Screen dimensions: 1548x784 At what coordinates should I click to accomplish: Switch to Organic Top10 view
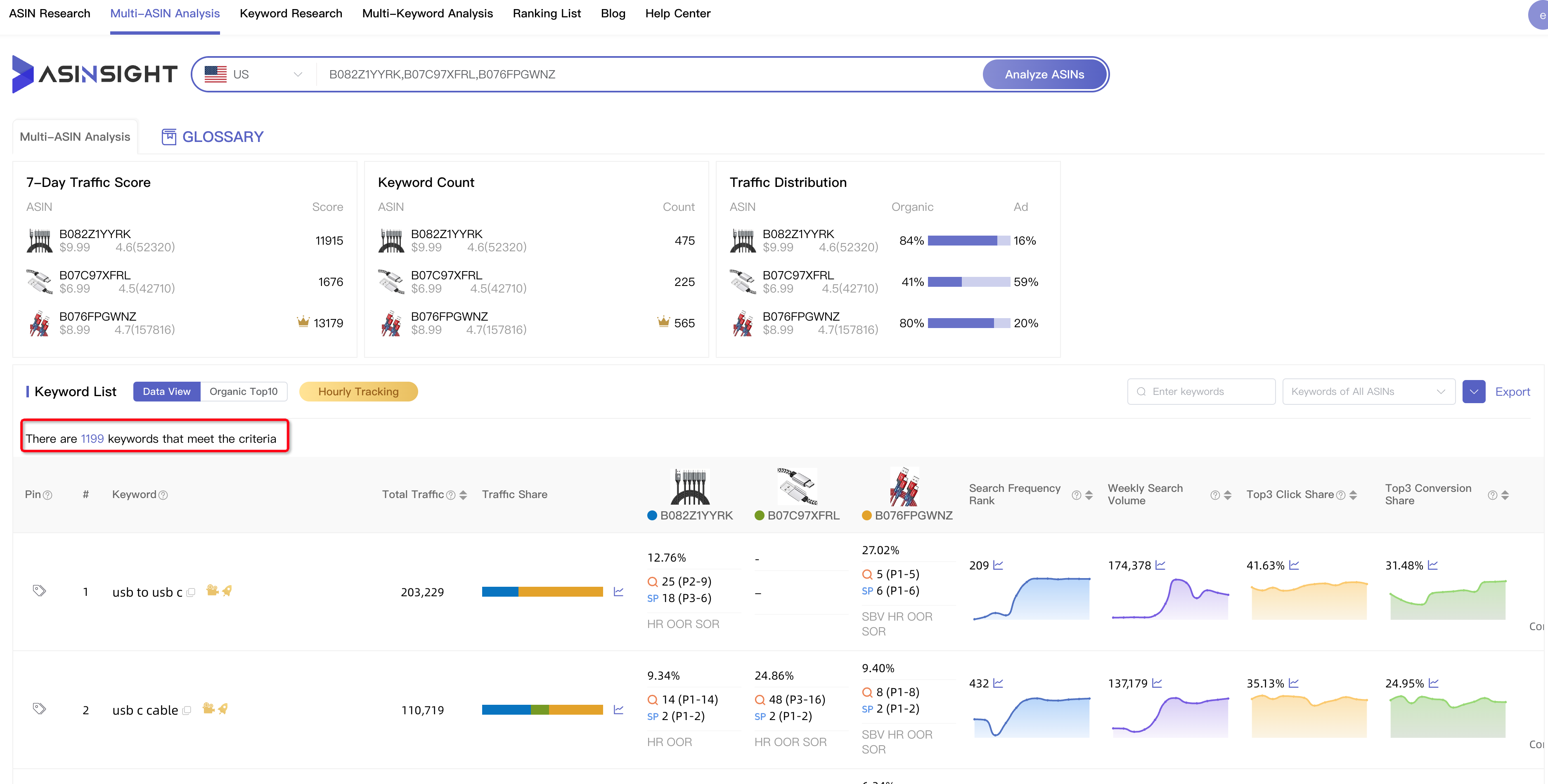pyautogui.click(x=244, y=391)
